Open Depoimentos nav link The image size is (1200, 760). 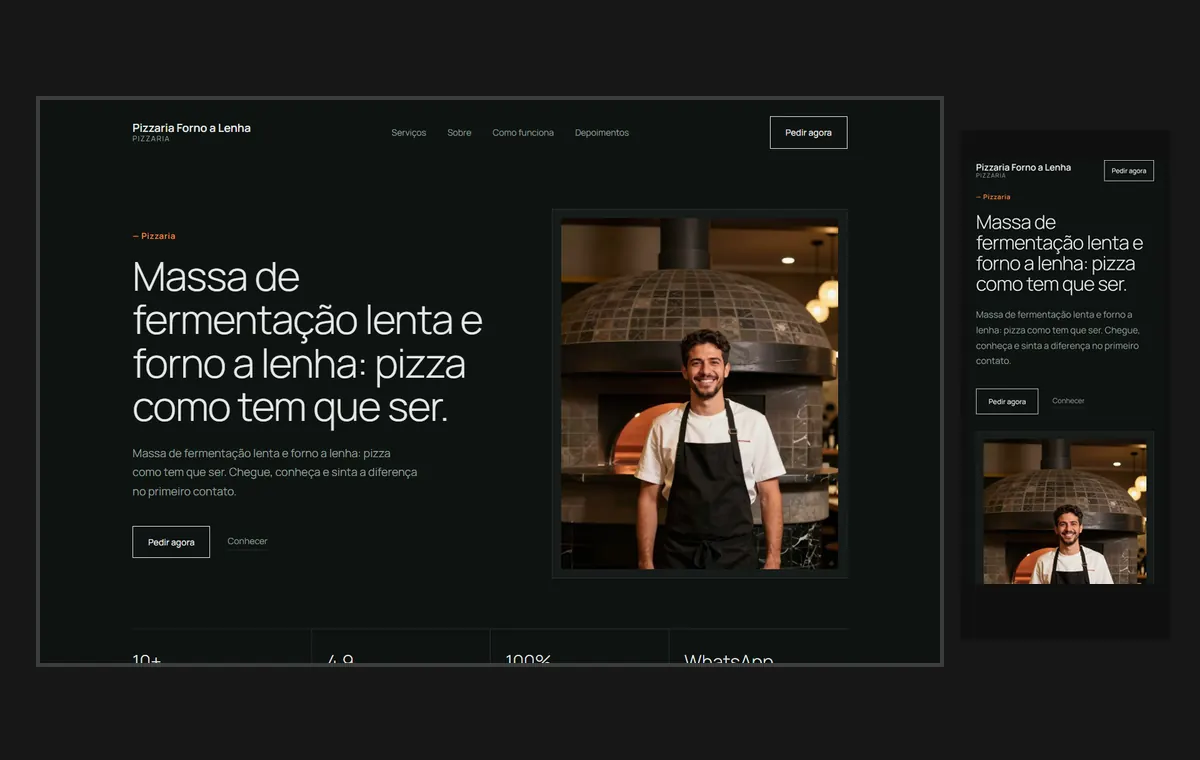(602, 133)
